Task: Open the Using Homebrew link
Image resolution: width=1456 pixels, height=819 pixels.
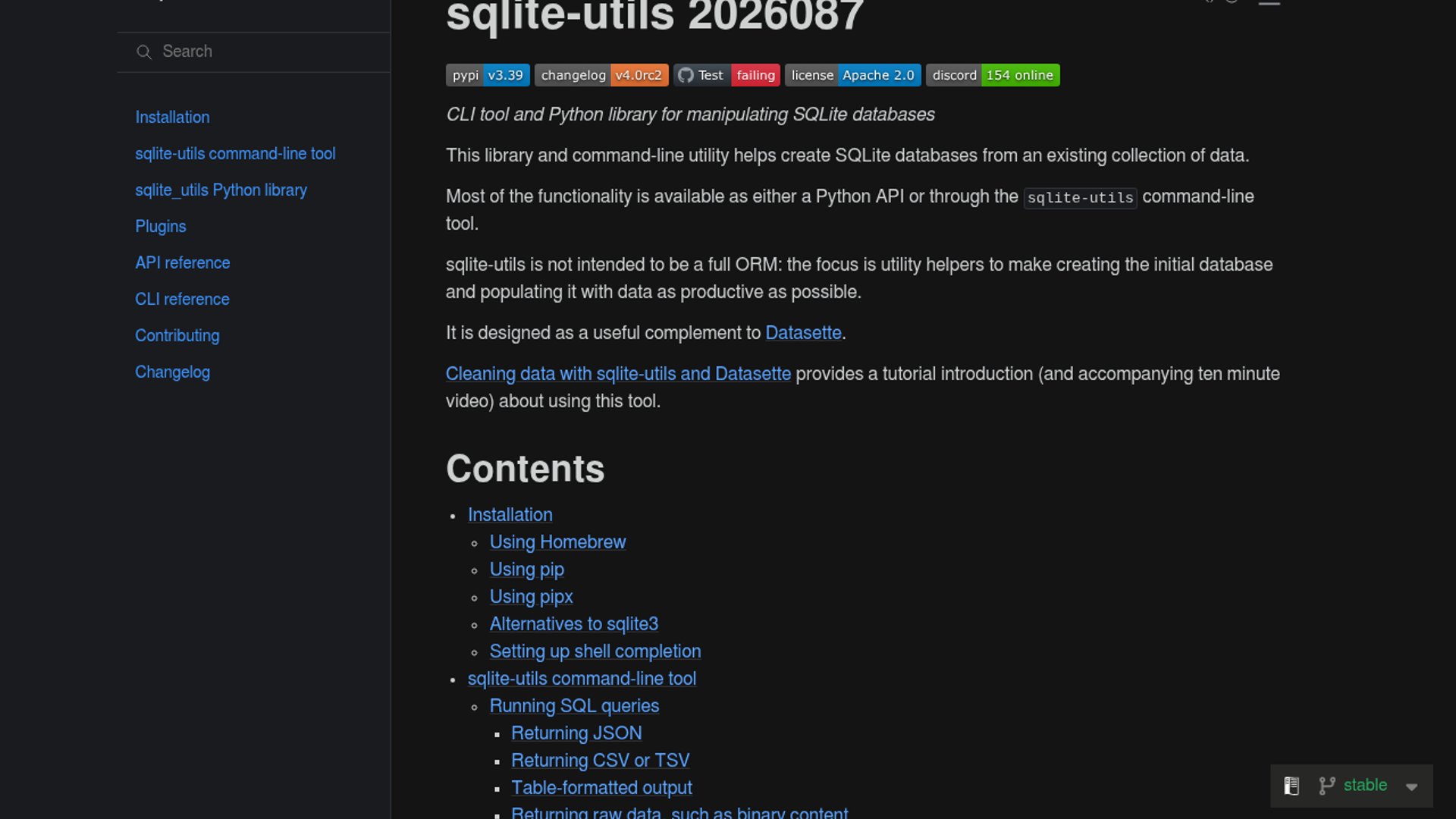Action: 557,542
